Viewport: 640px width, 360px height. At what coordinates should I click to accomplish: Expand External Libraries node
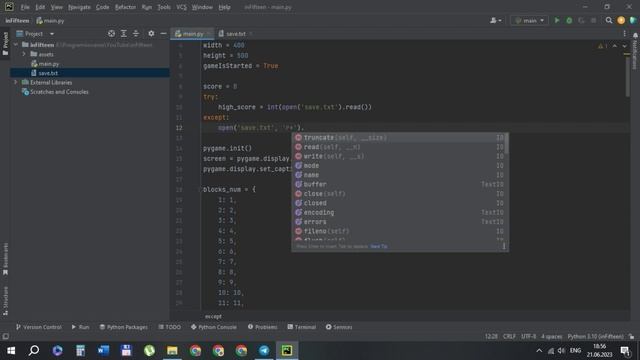tap(16, 82)
